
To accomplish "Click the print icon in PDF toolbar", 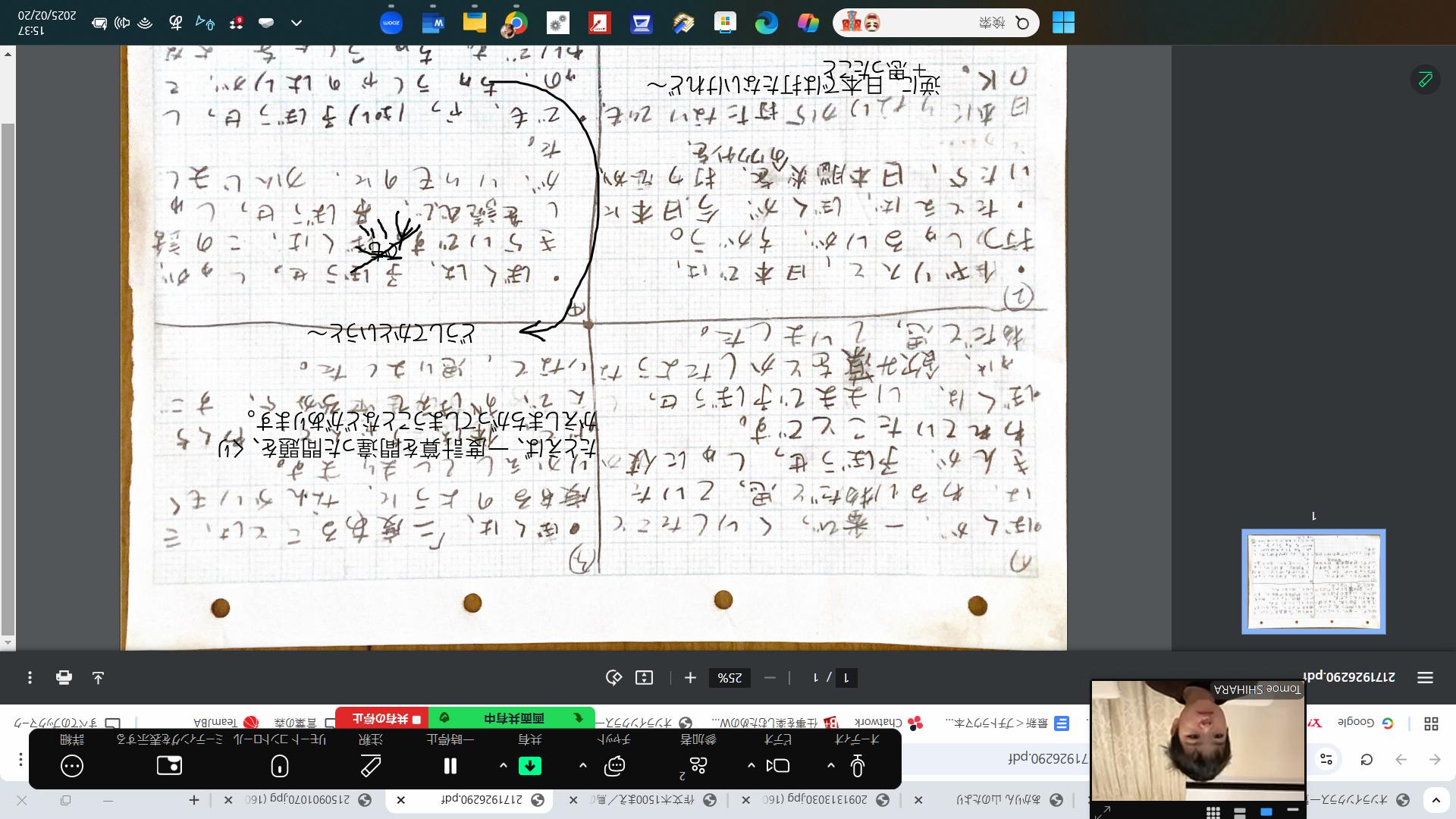I will [64, 678].
